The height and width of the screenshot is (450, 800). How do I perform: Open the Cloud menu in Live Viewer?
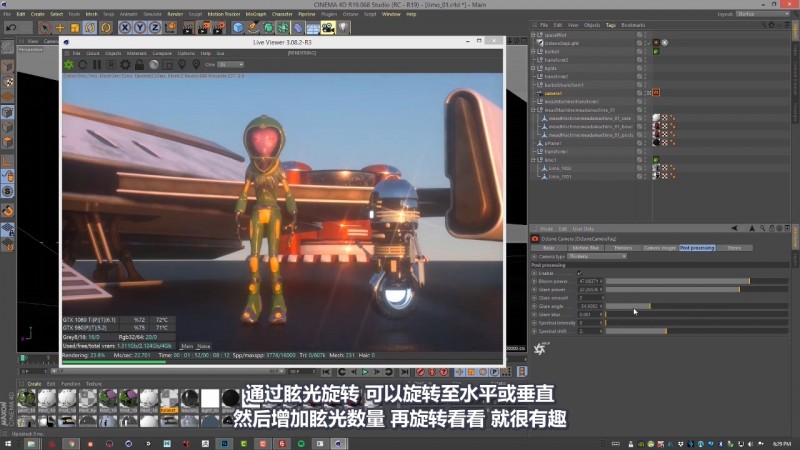(x=92, y=53)
